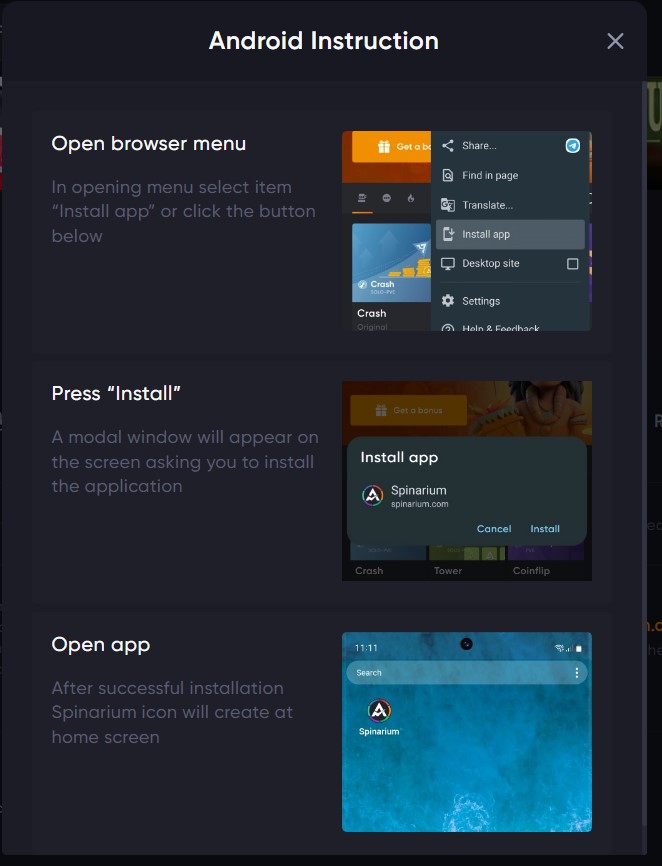
Task: Click the gift icon on orange button
Action: (384, 146)
